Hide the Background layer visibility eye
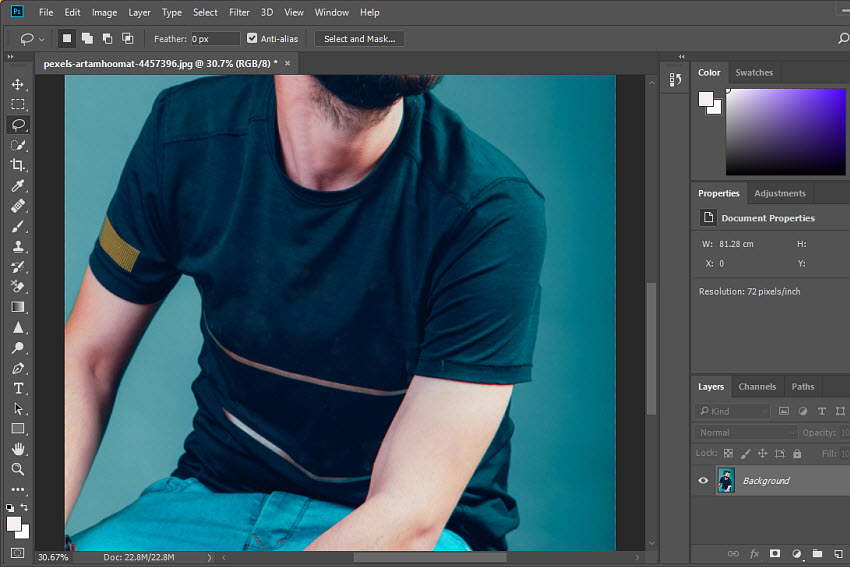 point(703,480)
